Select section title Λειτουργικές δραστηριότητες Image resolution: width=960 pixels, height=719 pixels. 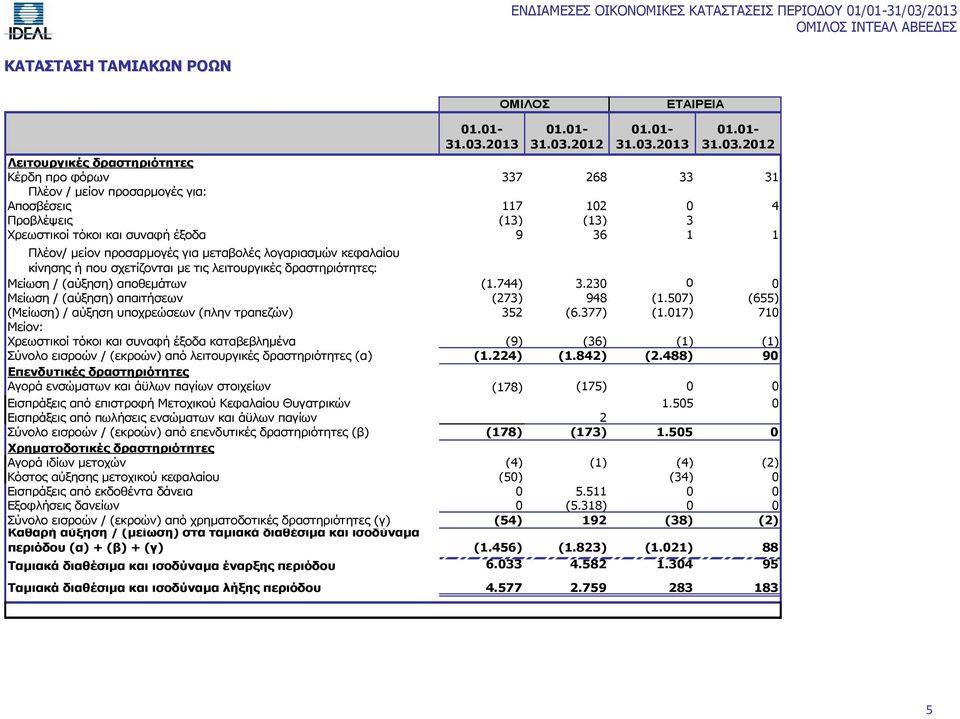(x=100, y=163)
